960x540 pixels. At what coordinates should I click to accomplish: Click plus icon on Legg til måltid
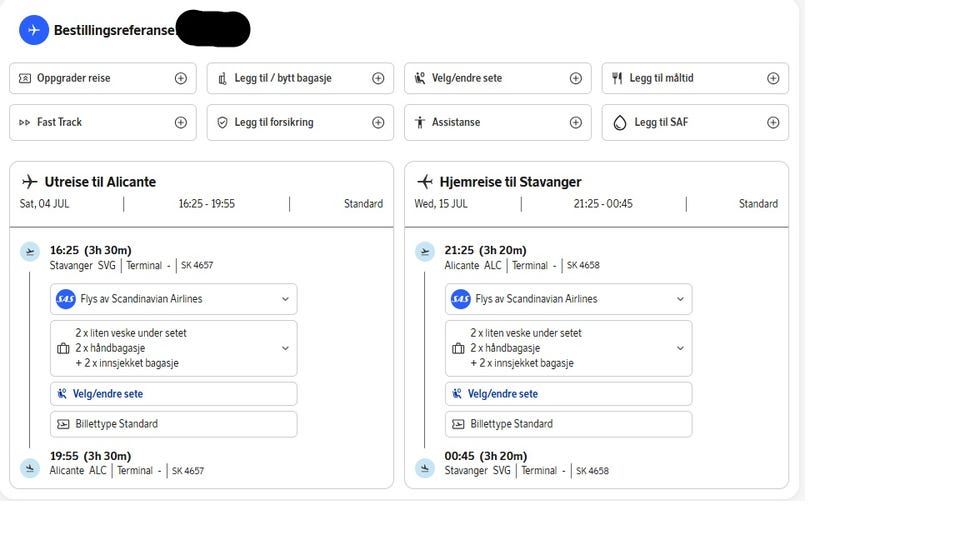click(x=773, y=78)
